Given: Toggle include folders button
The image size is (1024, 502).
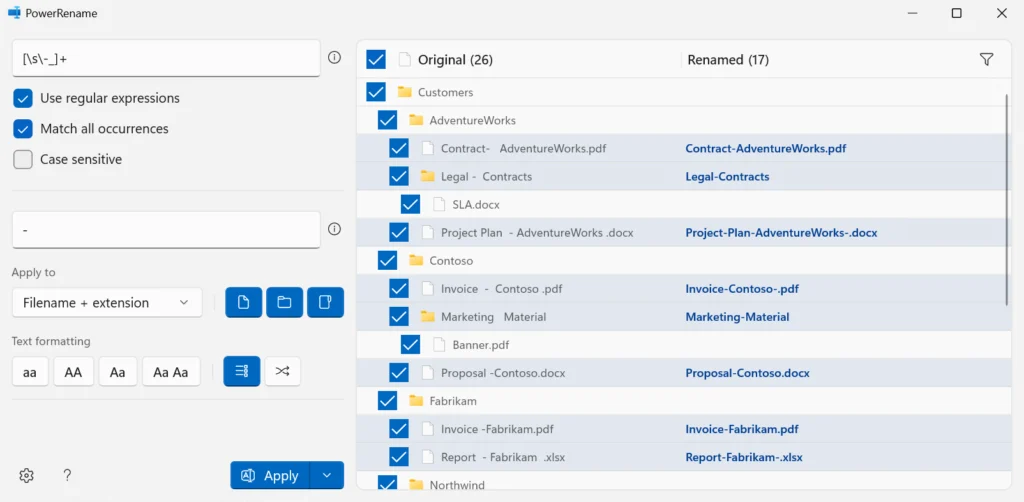Looking at the screenshot, I should click(284, 302).
